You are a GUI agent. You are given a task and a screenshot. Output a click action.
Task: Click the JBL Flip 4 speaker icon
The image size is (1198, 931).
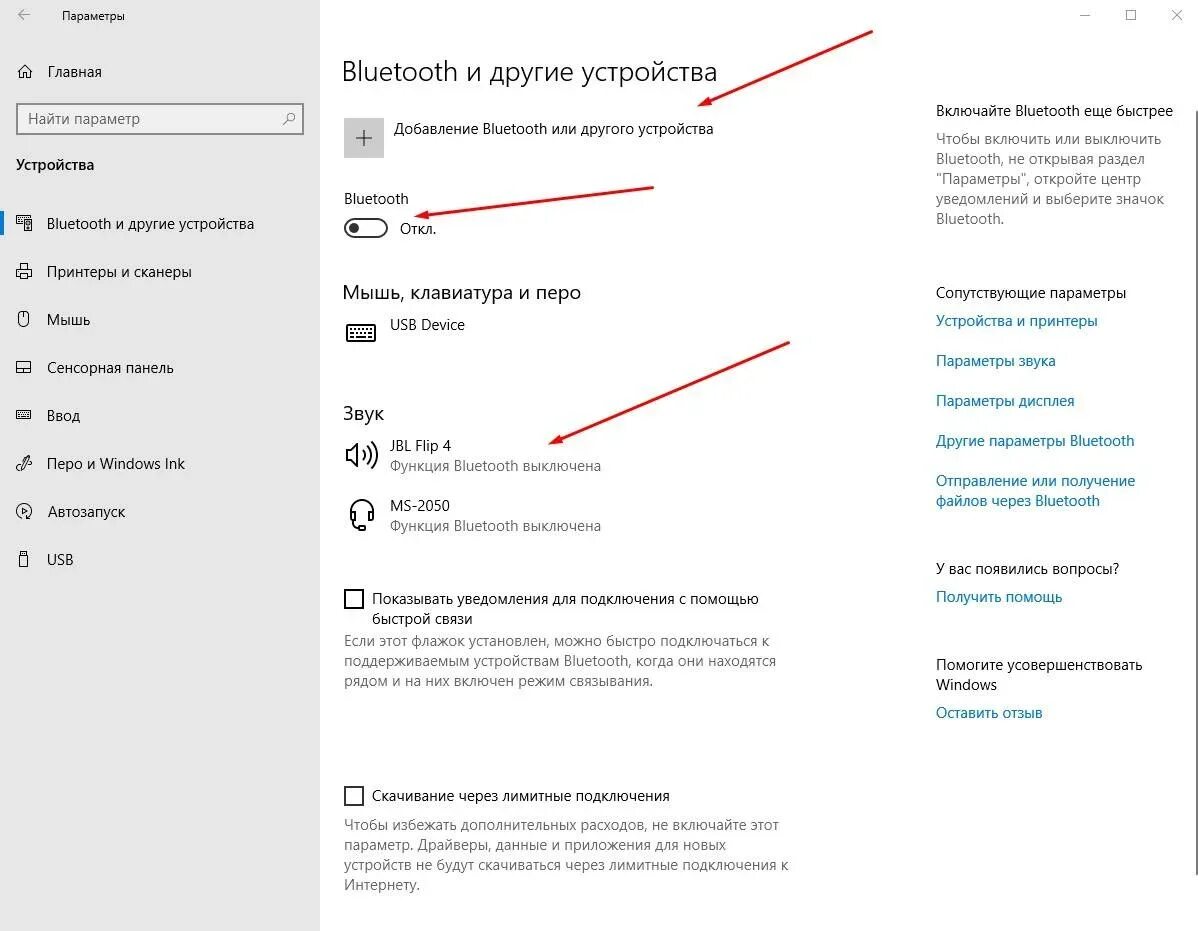361,454
